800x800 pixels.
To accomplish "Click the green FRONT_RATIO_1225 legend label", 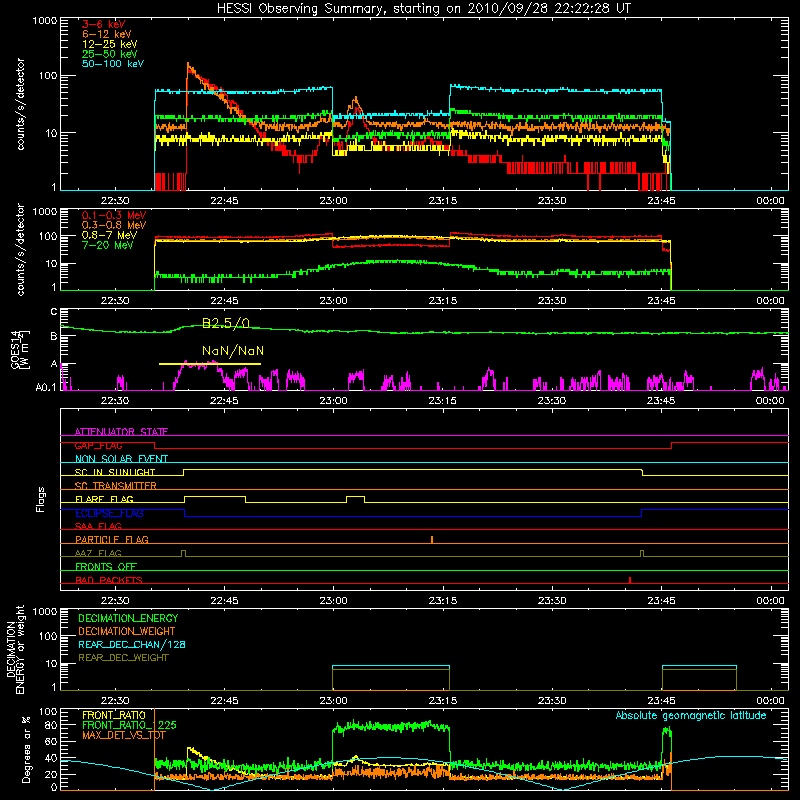I will pos(129,725).
